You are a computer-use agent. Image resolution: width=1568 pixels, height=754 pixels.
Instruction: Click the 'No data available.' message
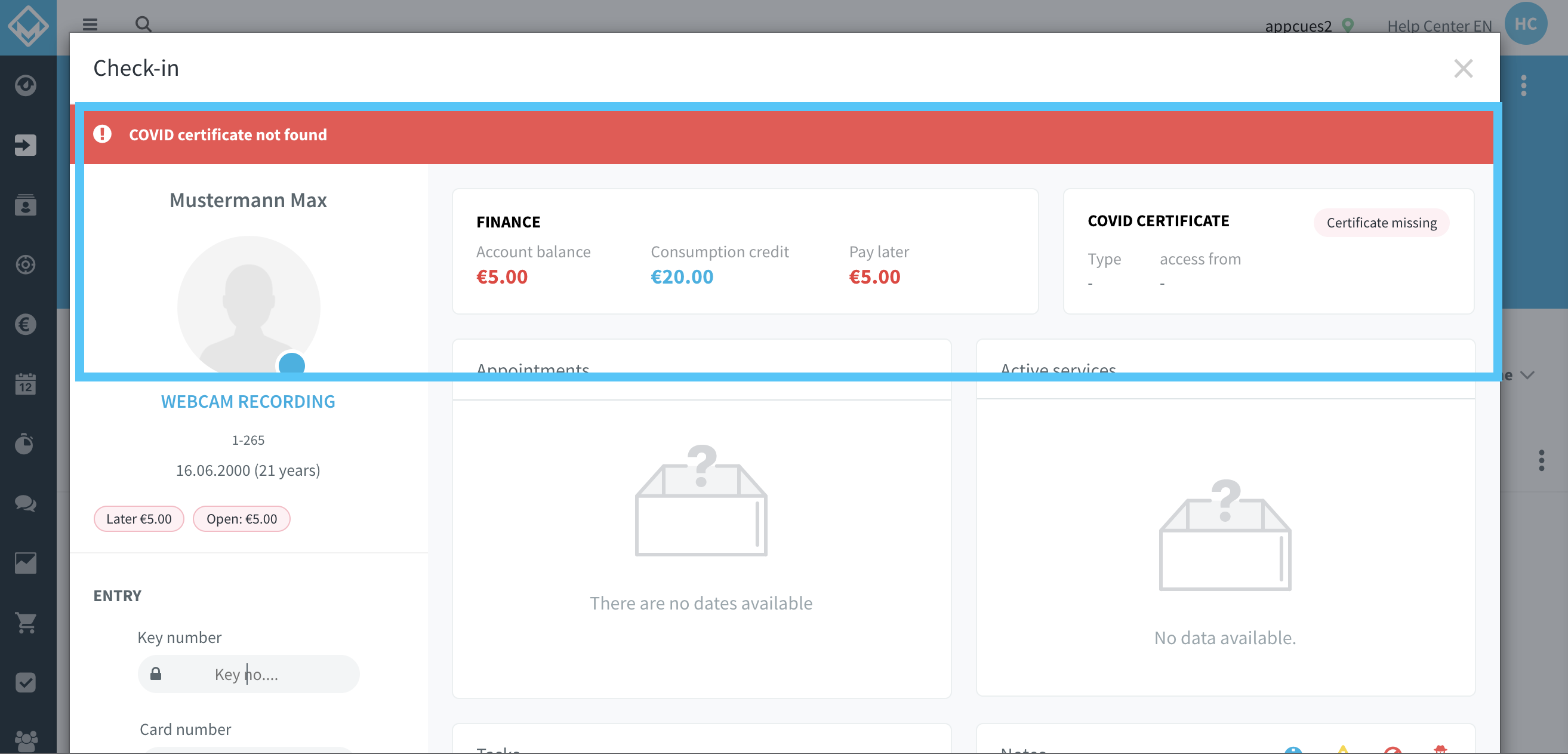(x=1225, y=638)
